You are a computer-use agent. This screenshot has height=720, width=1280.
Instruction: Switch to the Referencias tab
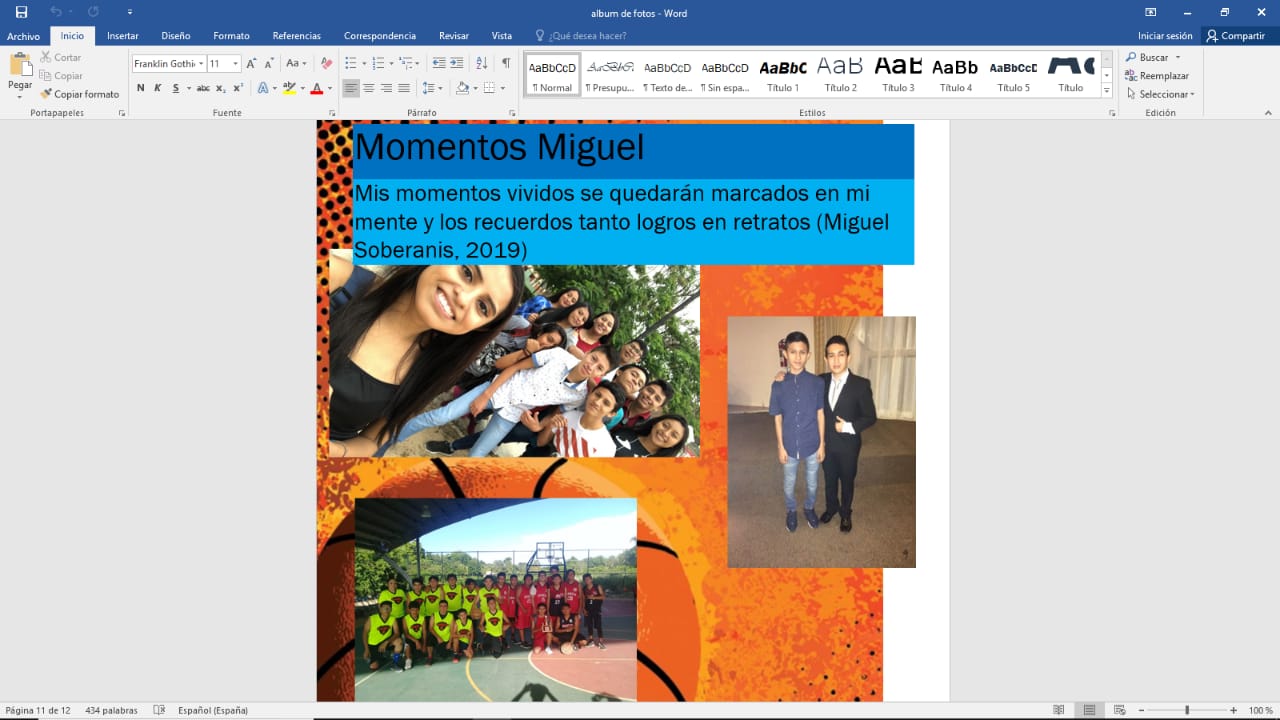click(297, 36)
